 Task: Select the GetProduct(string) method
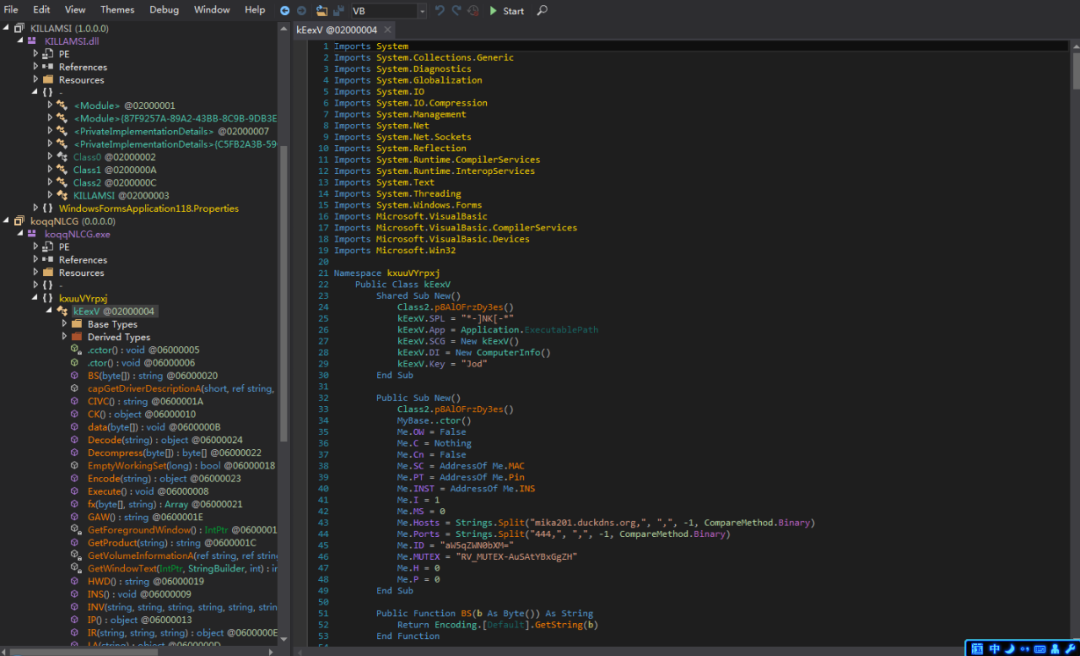172,543
